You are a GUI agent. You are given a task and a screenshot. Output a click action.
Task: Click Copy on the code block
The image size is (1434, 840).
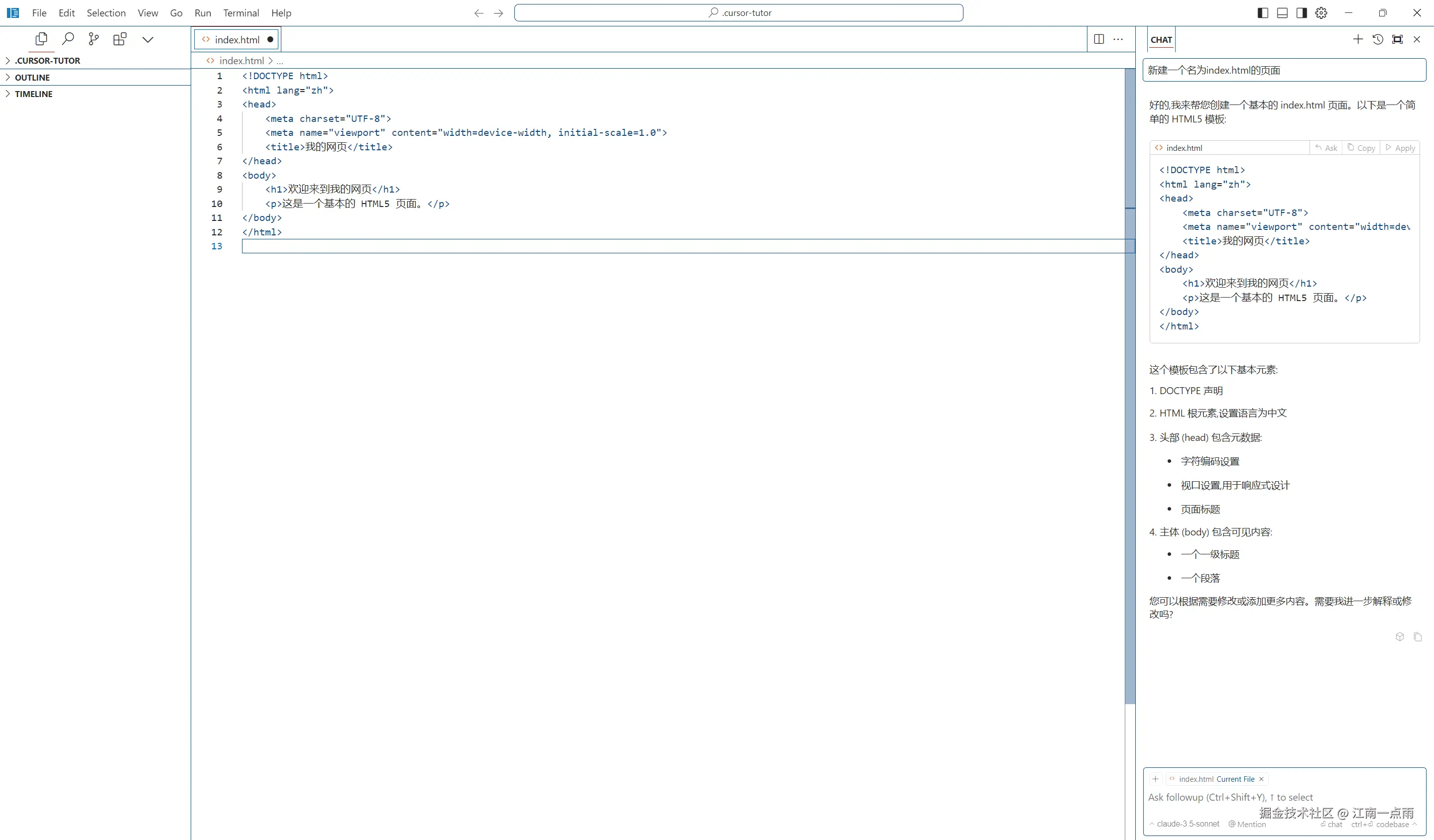click(x=1362, y=148)
